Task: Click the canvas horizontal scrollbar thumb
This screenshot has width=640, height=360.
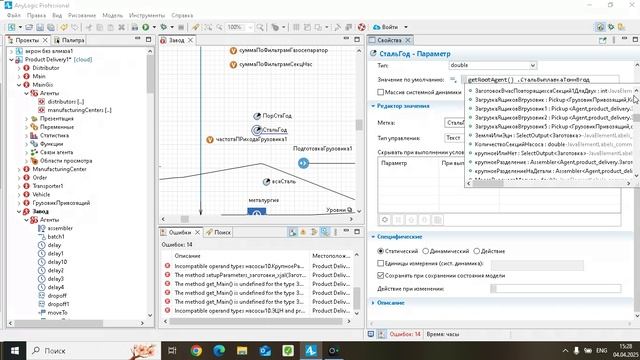Action: [x=184, y=219]
